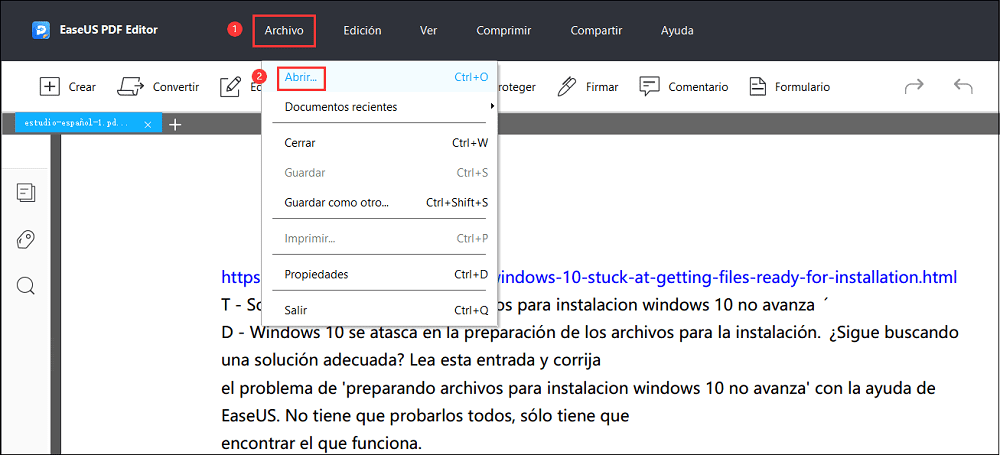
Task: Expand the Documentos recientes submenu
Action: pos(380,107)
